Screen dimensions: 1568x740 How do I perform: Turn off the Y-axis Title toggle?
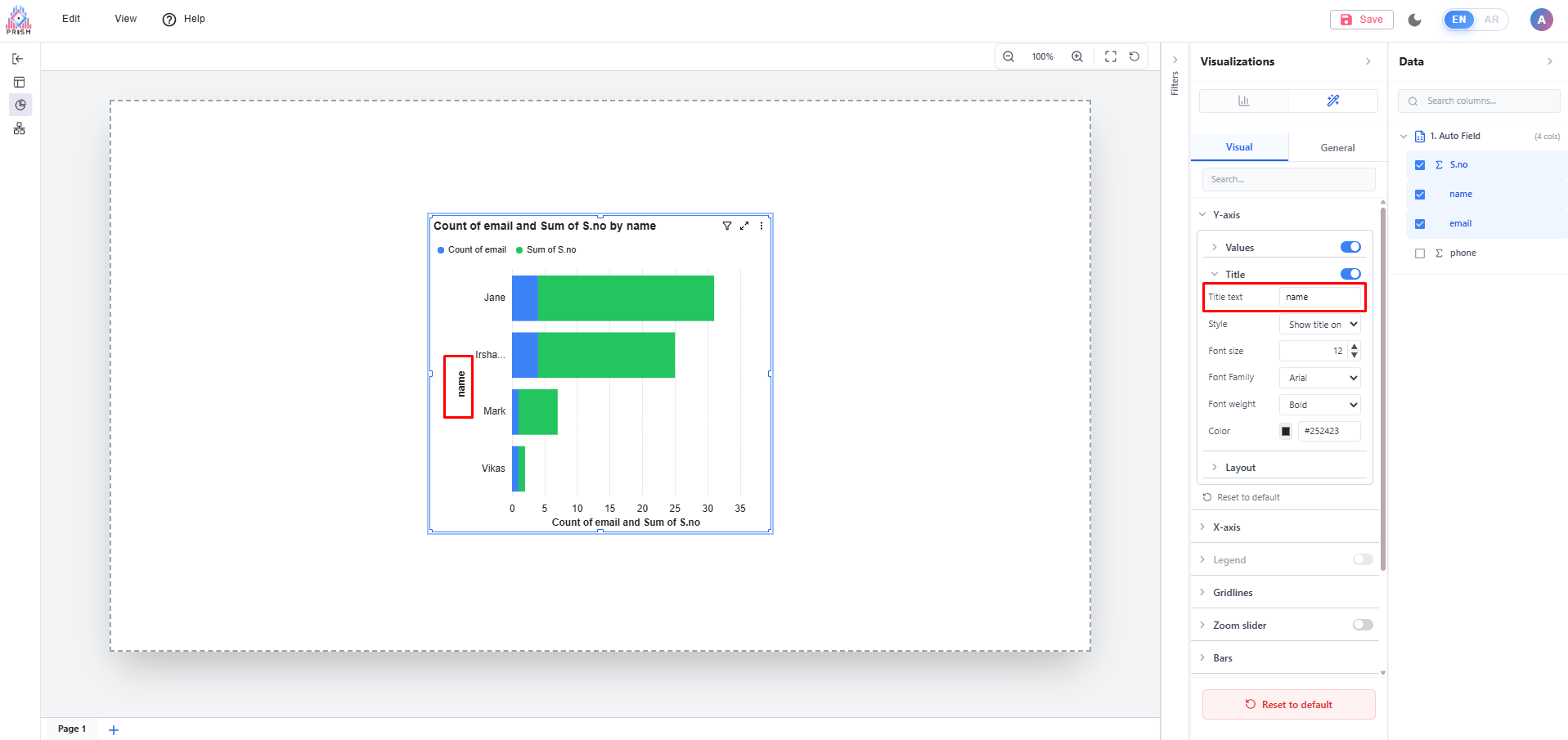click(1350, 274)
